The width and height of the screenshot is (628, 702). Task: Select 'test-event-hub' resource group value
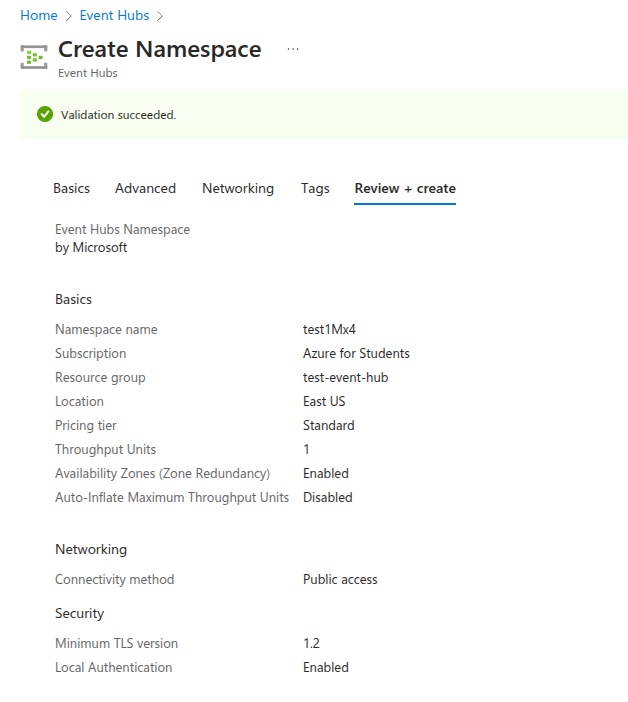point(346,377)
